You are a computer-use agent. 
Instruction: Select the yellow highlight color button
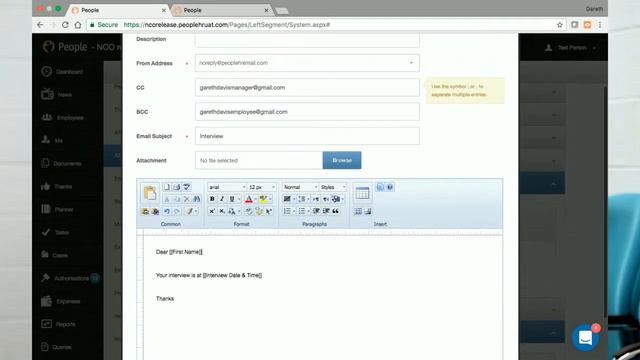pyautogui.click(x=263, y=199)
